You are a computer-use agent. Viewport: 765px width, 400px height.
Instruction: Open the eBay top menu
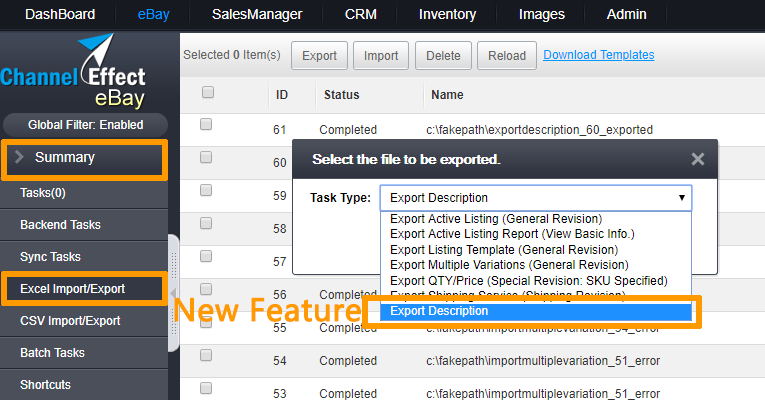153,15
